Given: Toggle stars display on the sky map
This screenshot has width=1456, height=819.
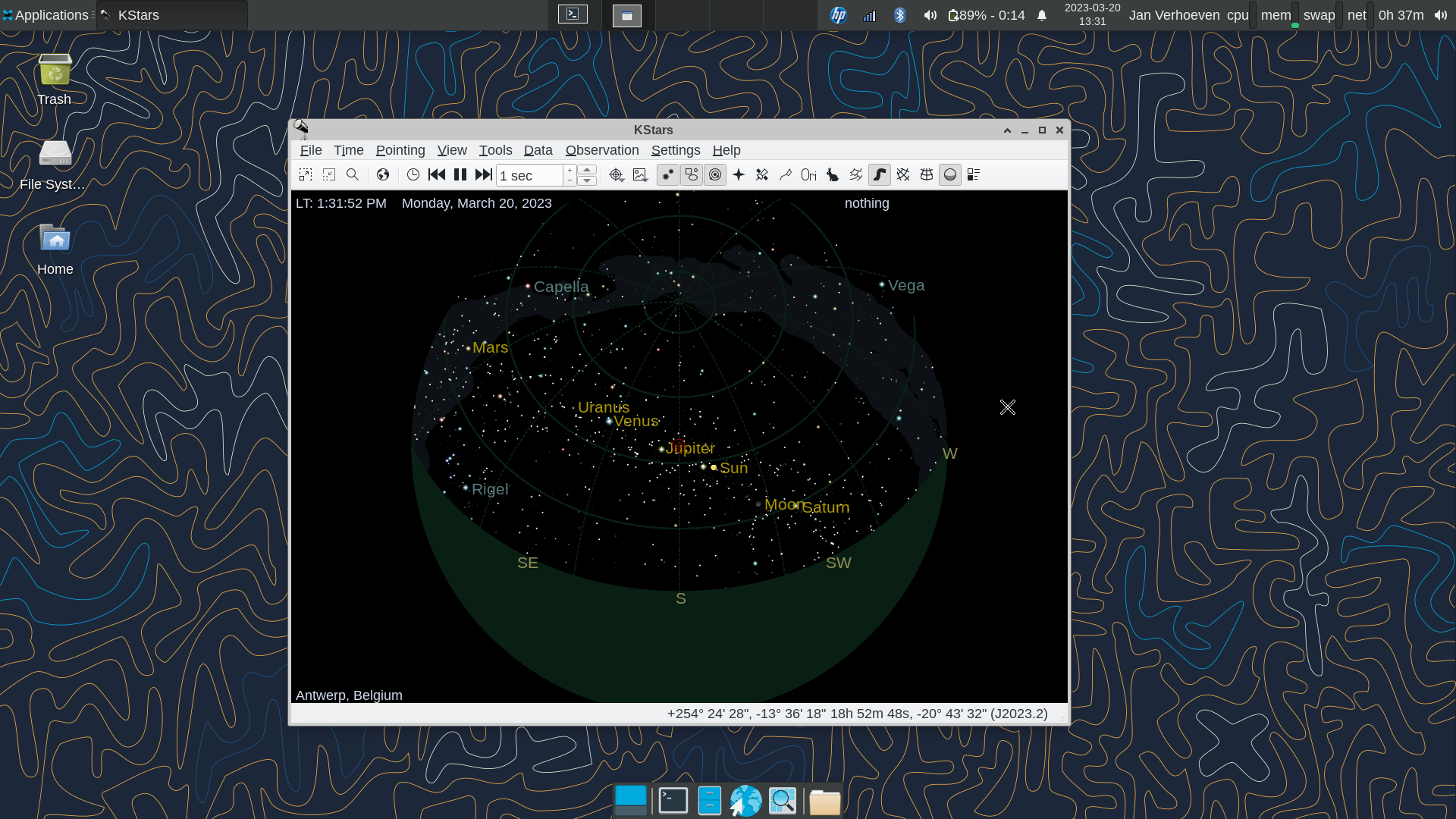Looking at the screenshot, I should [x=668, y=175].
